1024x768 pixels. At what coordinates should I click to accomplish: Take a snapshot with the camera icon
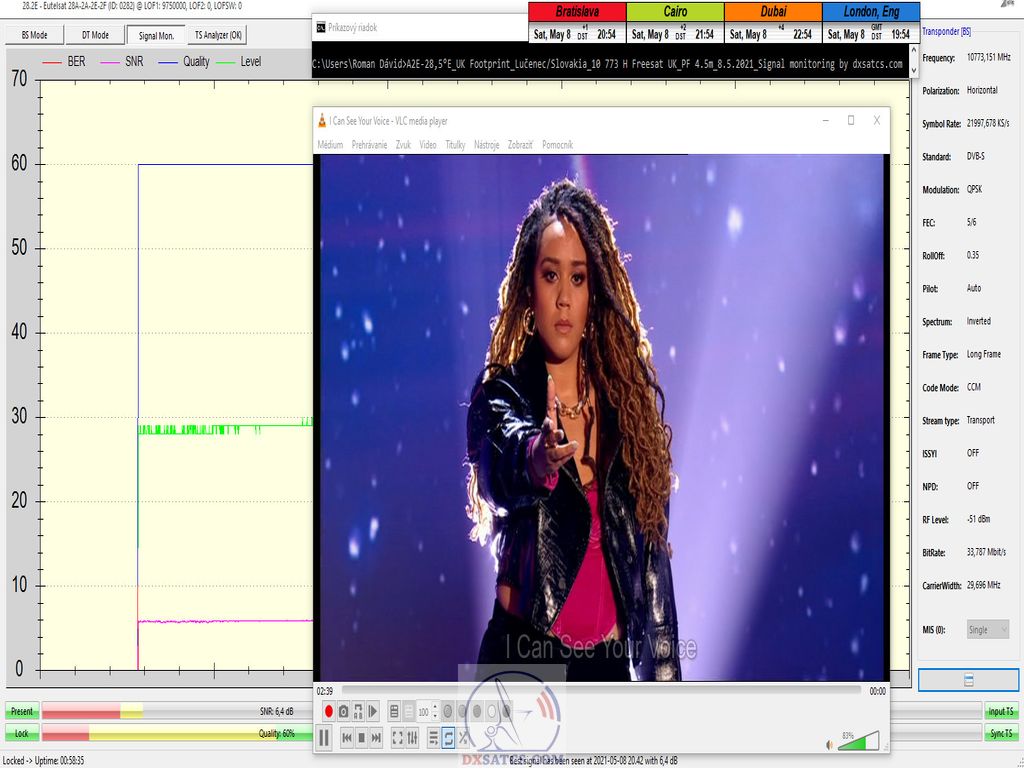(343, 711)
